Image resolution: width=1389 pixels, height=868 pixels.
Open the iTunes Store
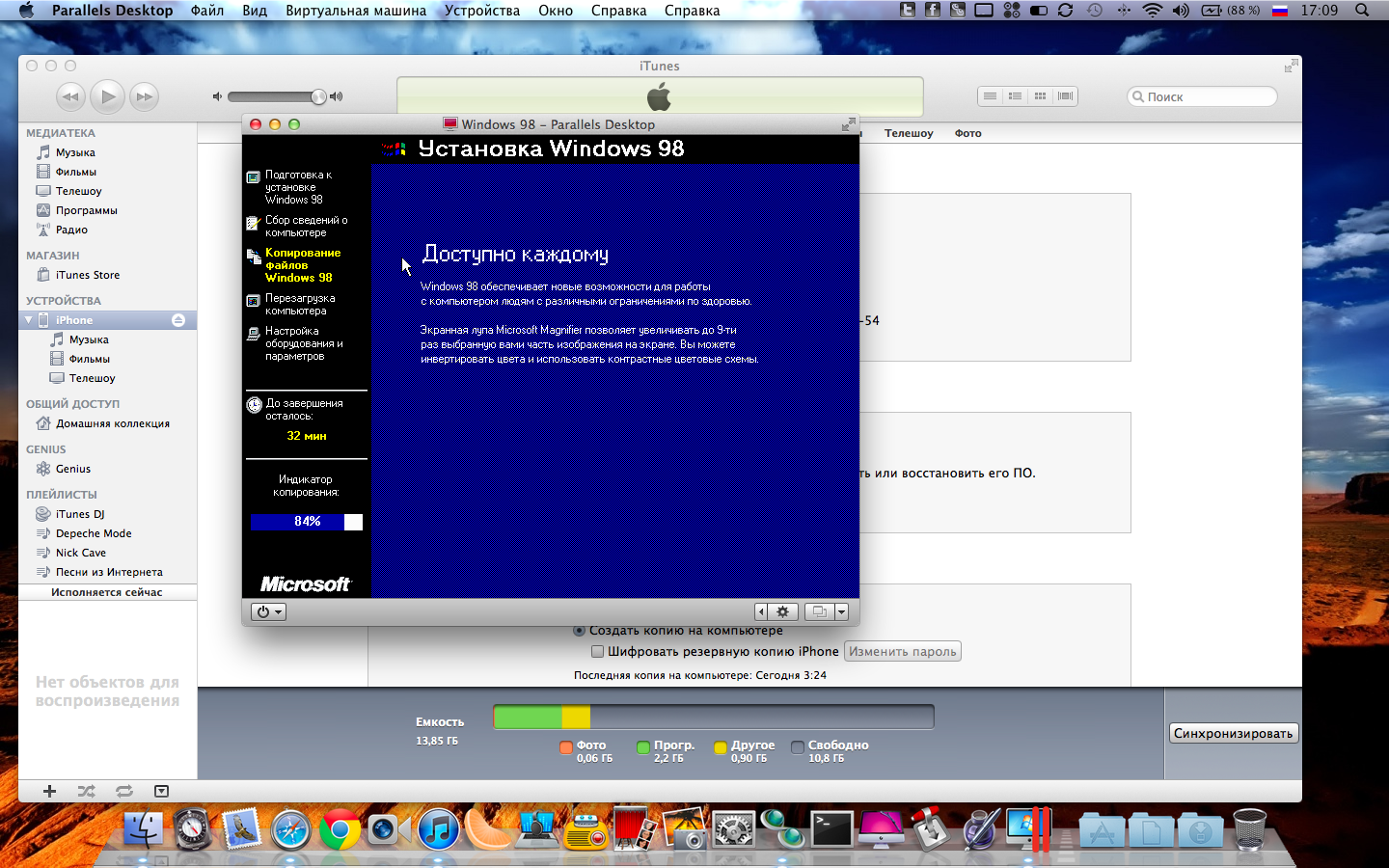(88, 275)
